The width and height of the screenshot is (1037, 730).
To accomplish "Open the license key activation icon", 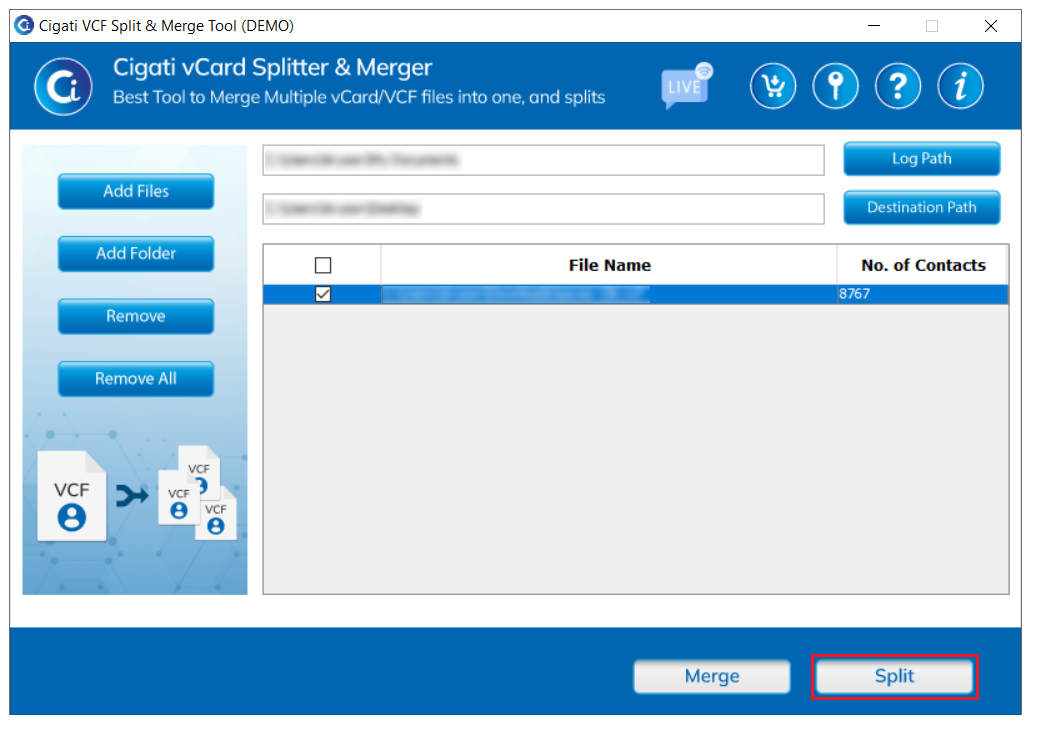I will (835, 86).
